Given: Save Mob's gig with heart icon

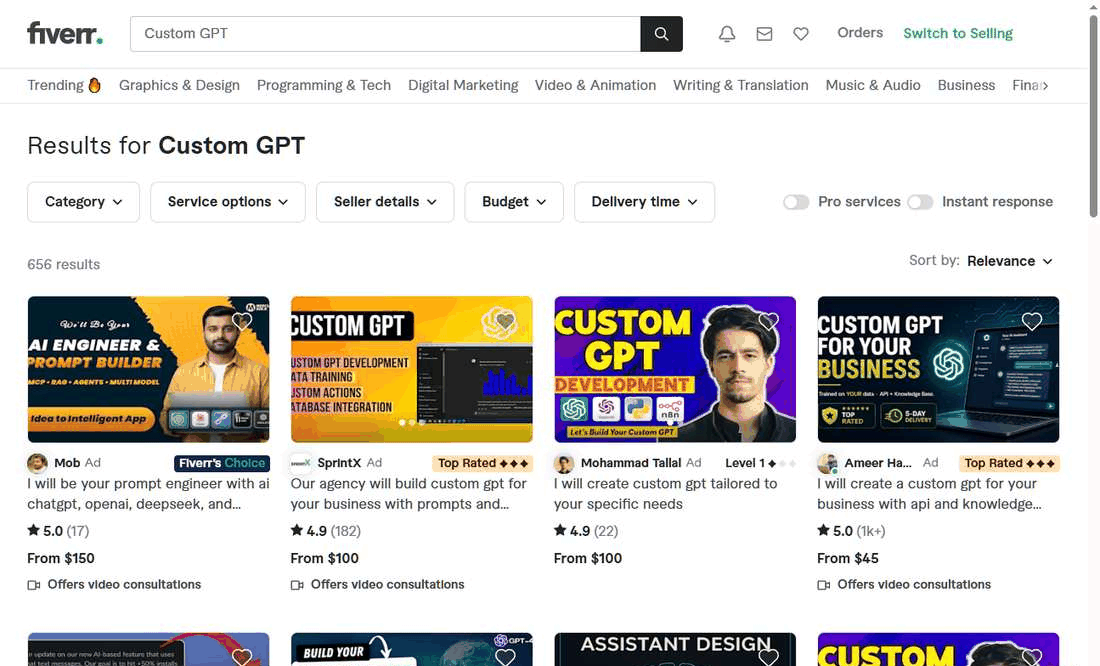Looking at the screenshot, I should (242, 321).
